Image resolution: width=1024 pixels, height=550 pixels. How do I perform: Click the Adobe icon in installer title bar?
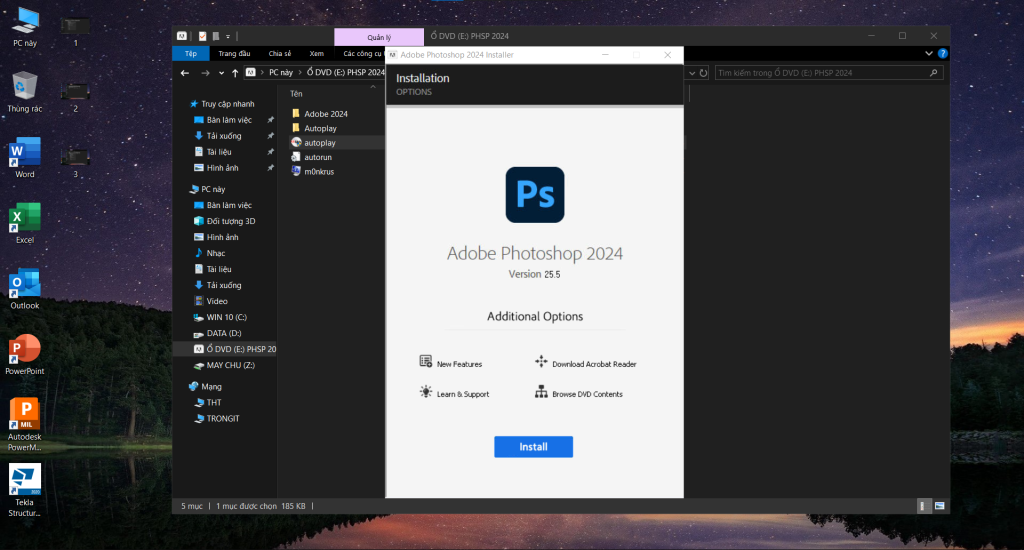392,55
